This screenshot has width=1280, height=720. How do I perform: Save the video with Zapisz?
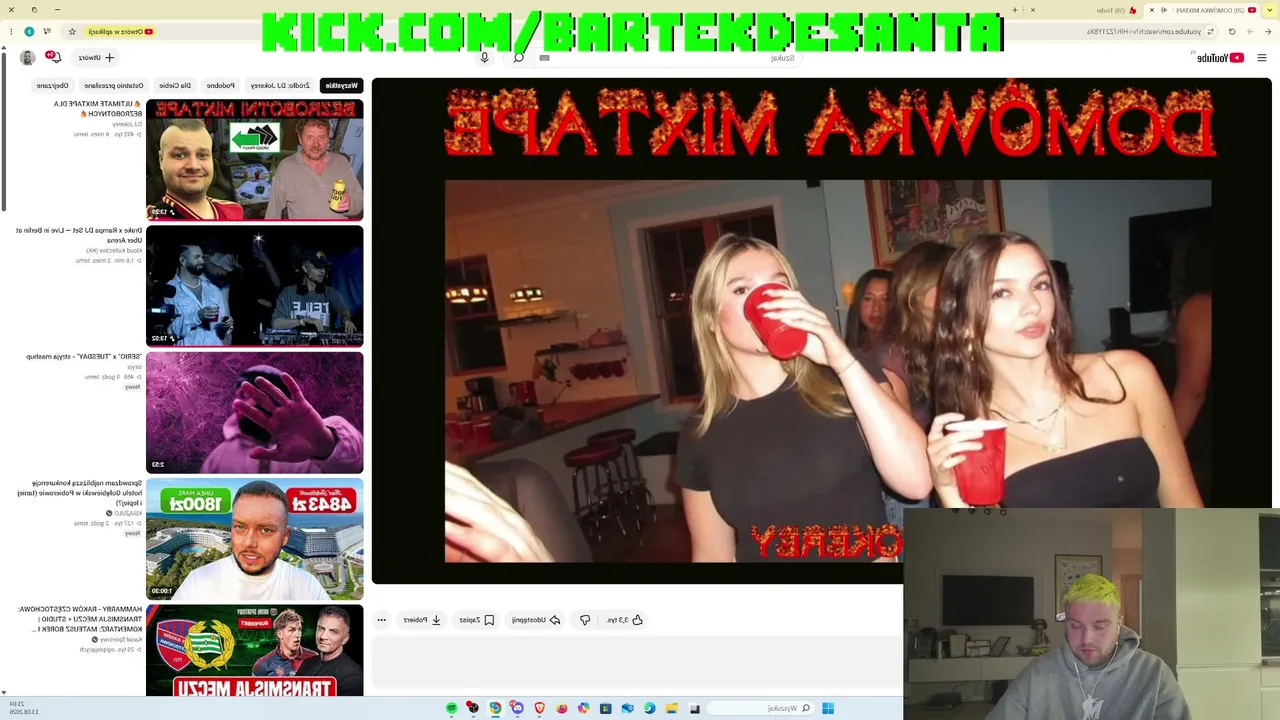pyautogui.click(x=476, y=620)
